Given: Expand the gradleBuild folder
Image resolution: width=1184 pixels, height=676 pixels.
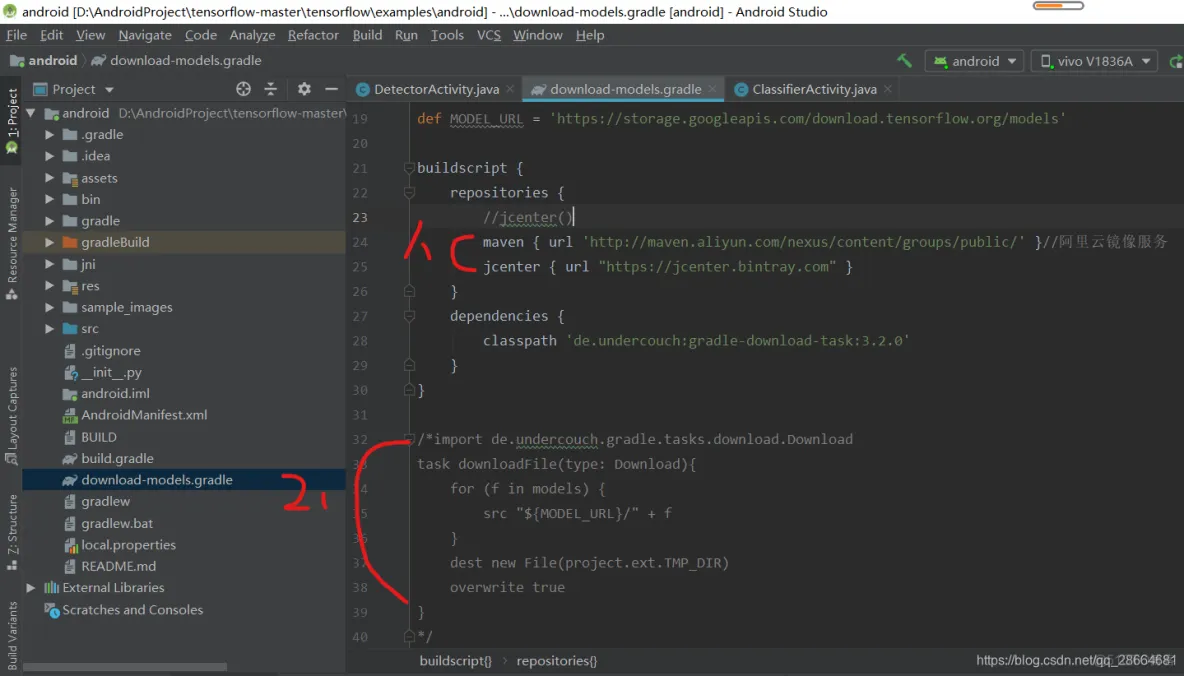Looking at the screenshot, I should pyautogui.click(x=49, y=242).
